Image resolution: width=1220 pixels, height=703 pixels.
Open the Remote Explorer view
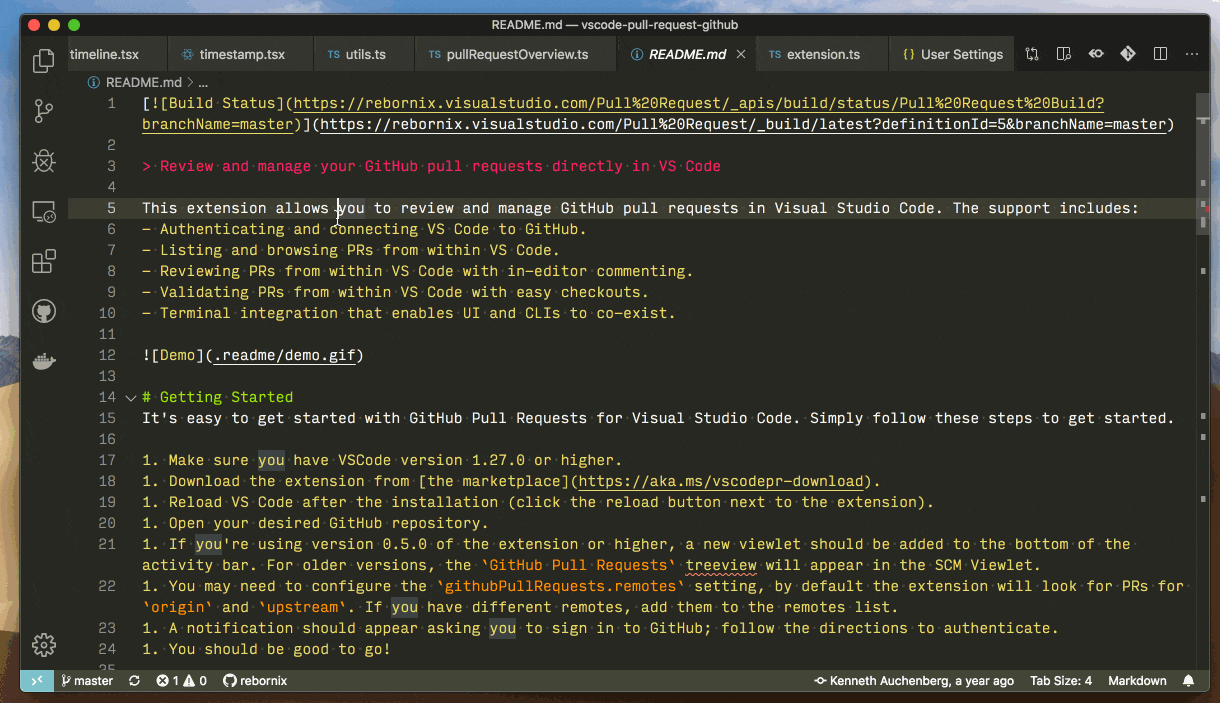[x=43, y=212]
